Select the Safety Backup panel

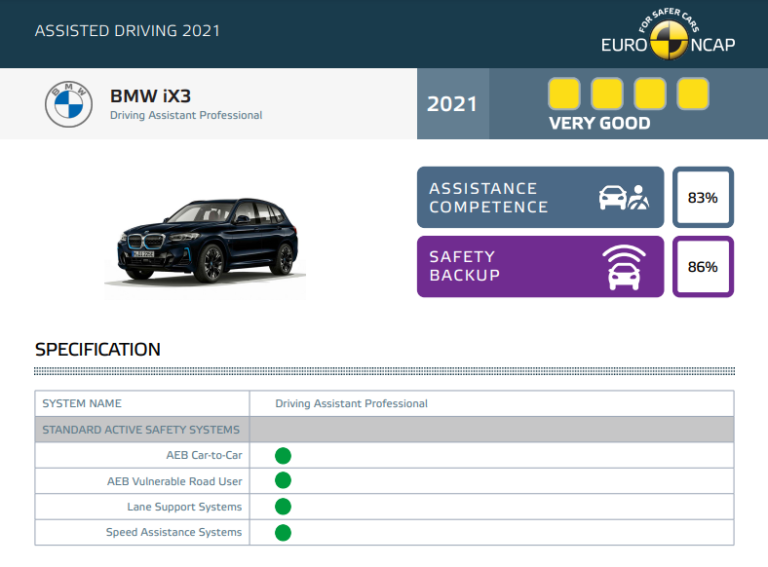(540, 267)
